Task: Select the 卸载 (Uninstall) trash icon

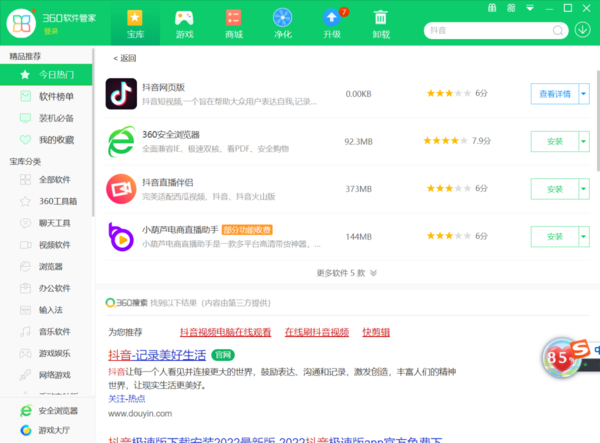Action: click(381, 18)
